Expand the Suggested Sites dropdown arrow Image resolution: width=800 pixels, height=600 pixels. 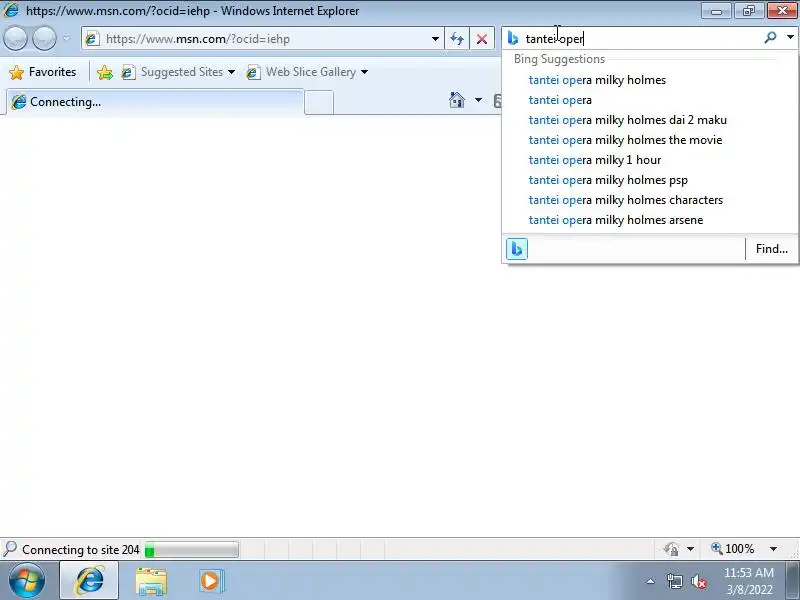pyautogui.click(x=232, y=72)
